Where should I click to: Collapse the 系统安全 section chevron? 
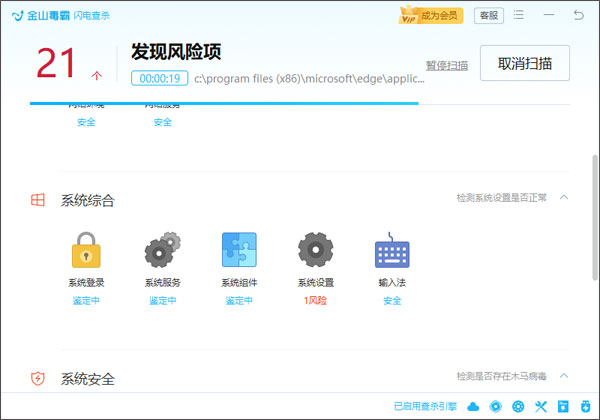(x=564, y=376)
